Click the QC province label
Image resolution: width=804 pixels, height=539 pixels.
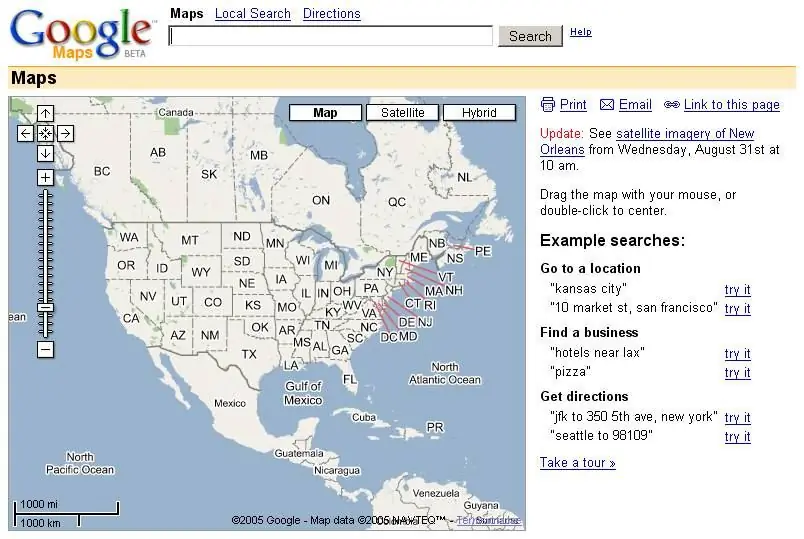[397, 202]
